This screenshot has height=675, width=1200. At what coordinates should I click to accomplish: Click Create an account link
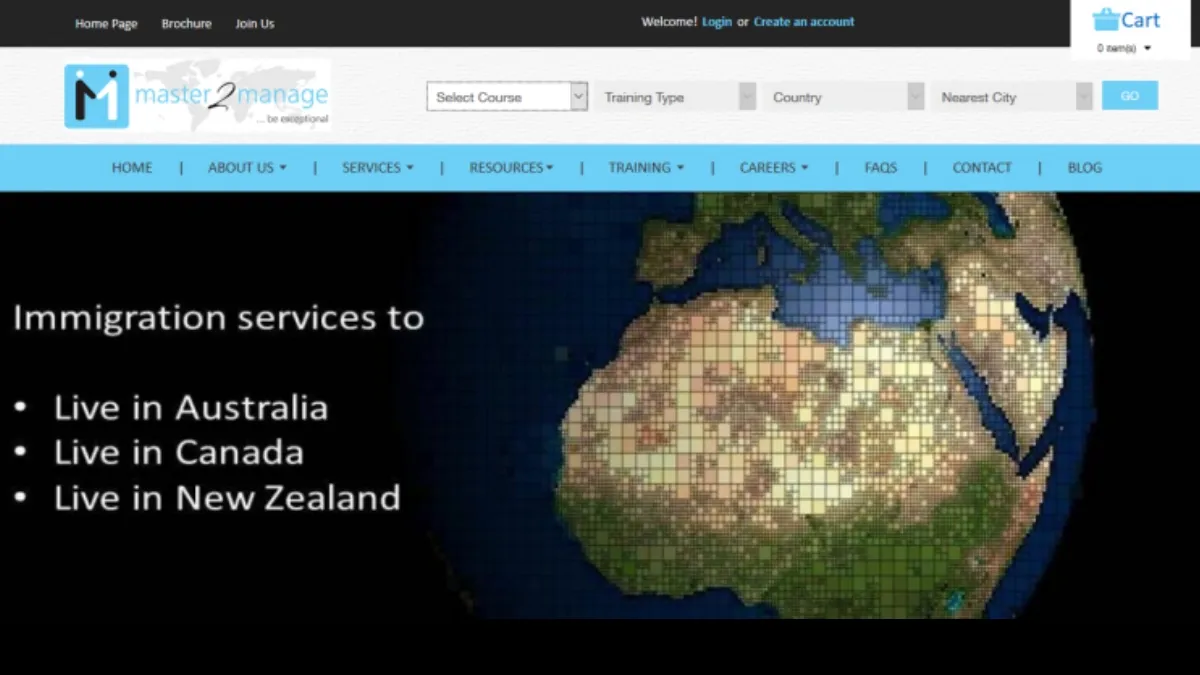point(804,22)
